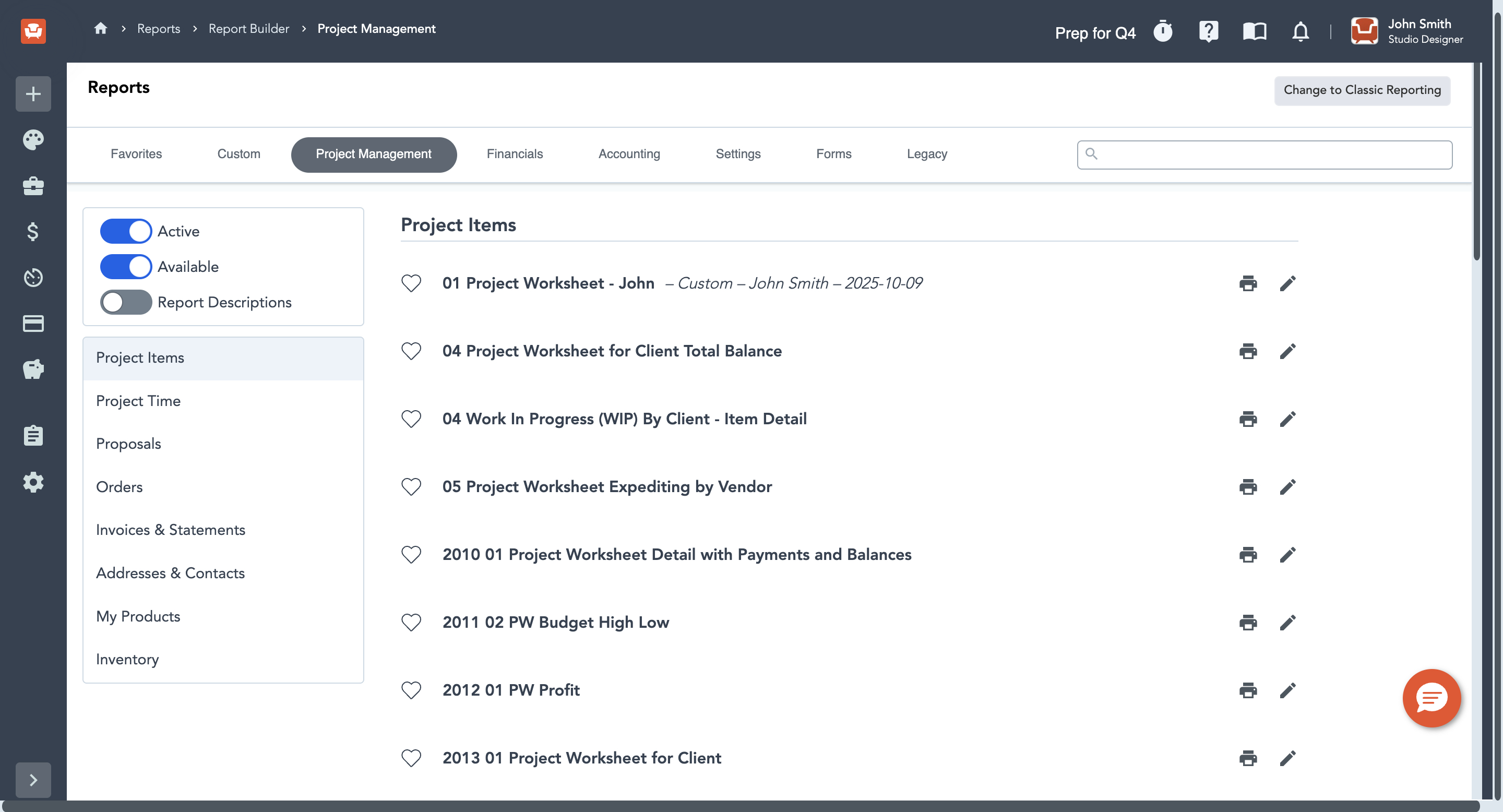Open the help question mark icon

pyautogui.click(x=1208, y=31)
